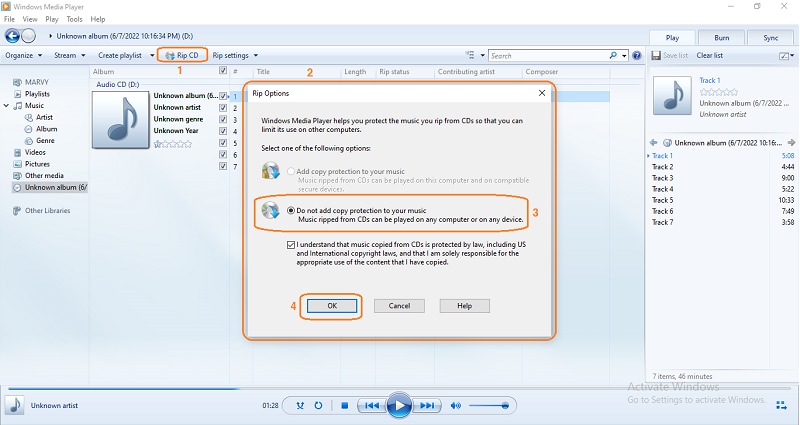Mute using the speaker icon
This screenshot has width=800, height=425.
tap(456, 406)
